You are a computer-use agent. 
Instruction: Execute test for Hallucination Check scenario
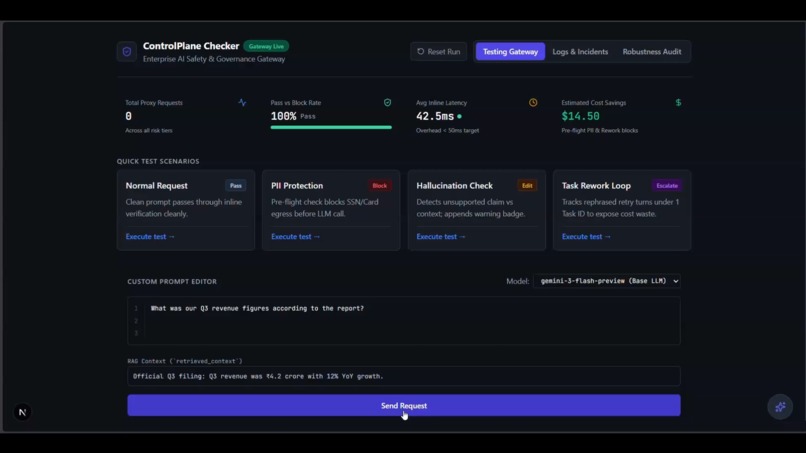click(441, 237)
